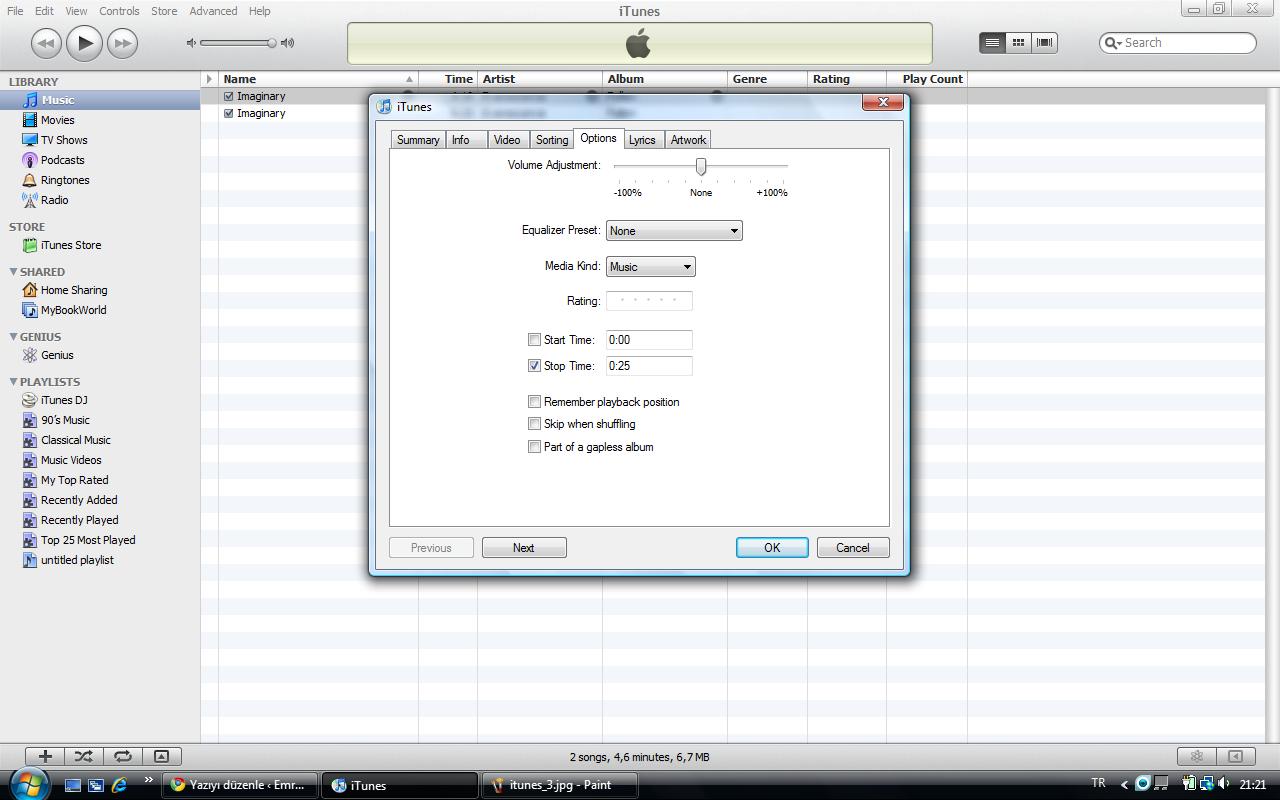This screenshot has height=800, width=1280.
Task: Collapse the Shared sidebar section
Action: point(13,272)
